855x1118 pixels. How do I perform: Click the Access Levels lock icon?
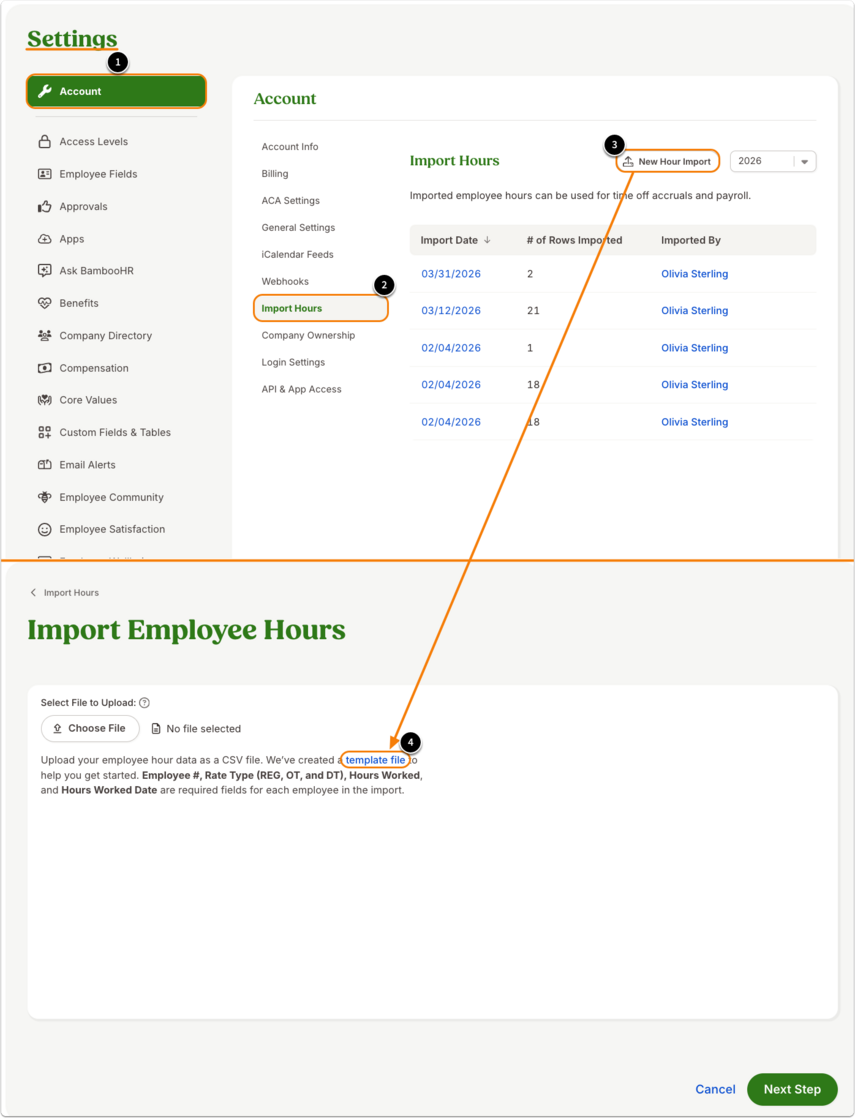click(44, 141)
